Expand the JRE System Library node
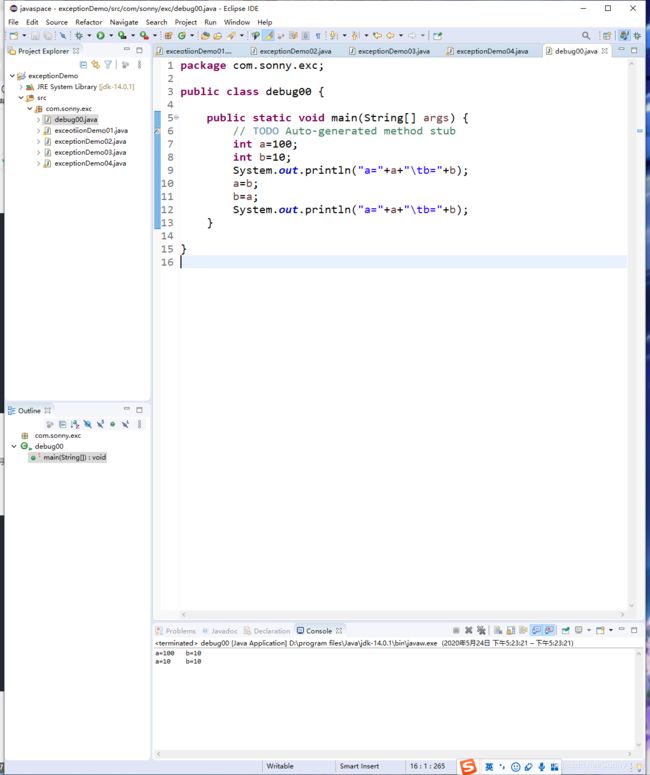650x775 pixels. pyautogui.click(x=21, y=86)
